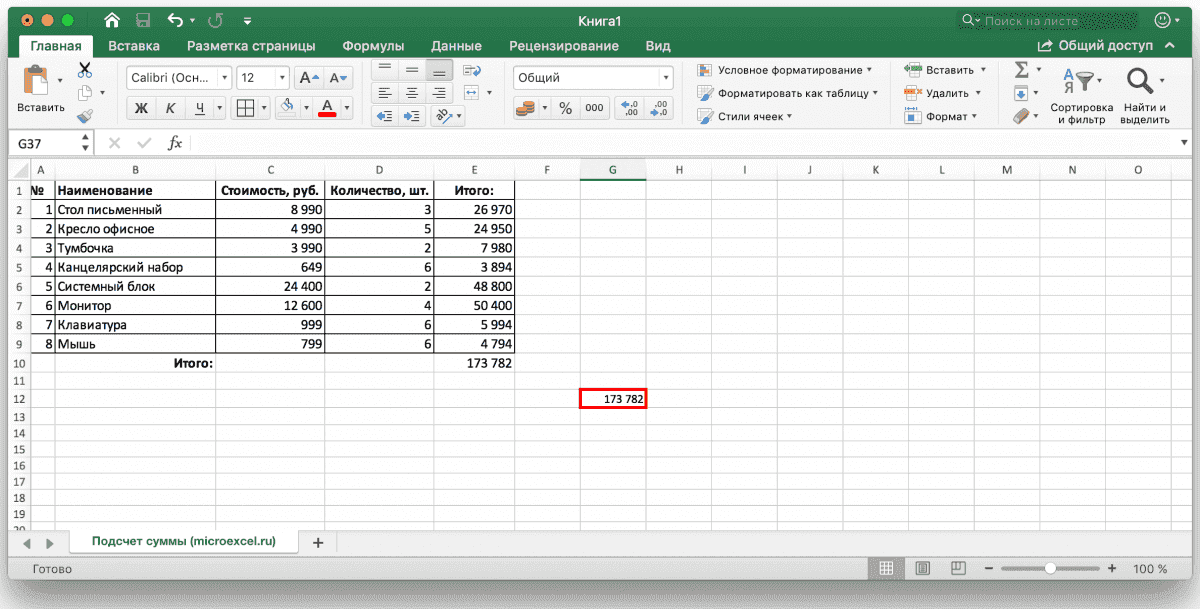
Task: Click the zoom slider in status bar
Action: [x=1050, y=568]
